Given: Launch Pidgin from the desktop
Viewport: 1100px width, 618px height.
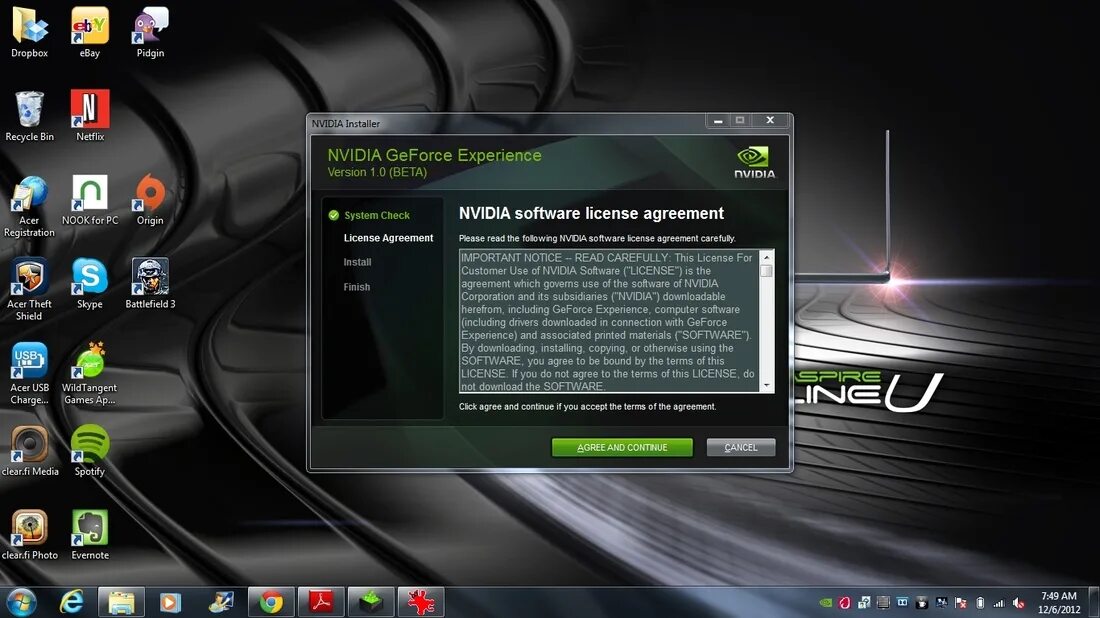Looking at the screenshot, I should 150,32.
